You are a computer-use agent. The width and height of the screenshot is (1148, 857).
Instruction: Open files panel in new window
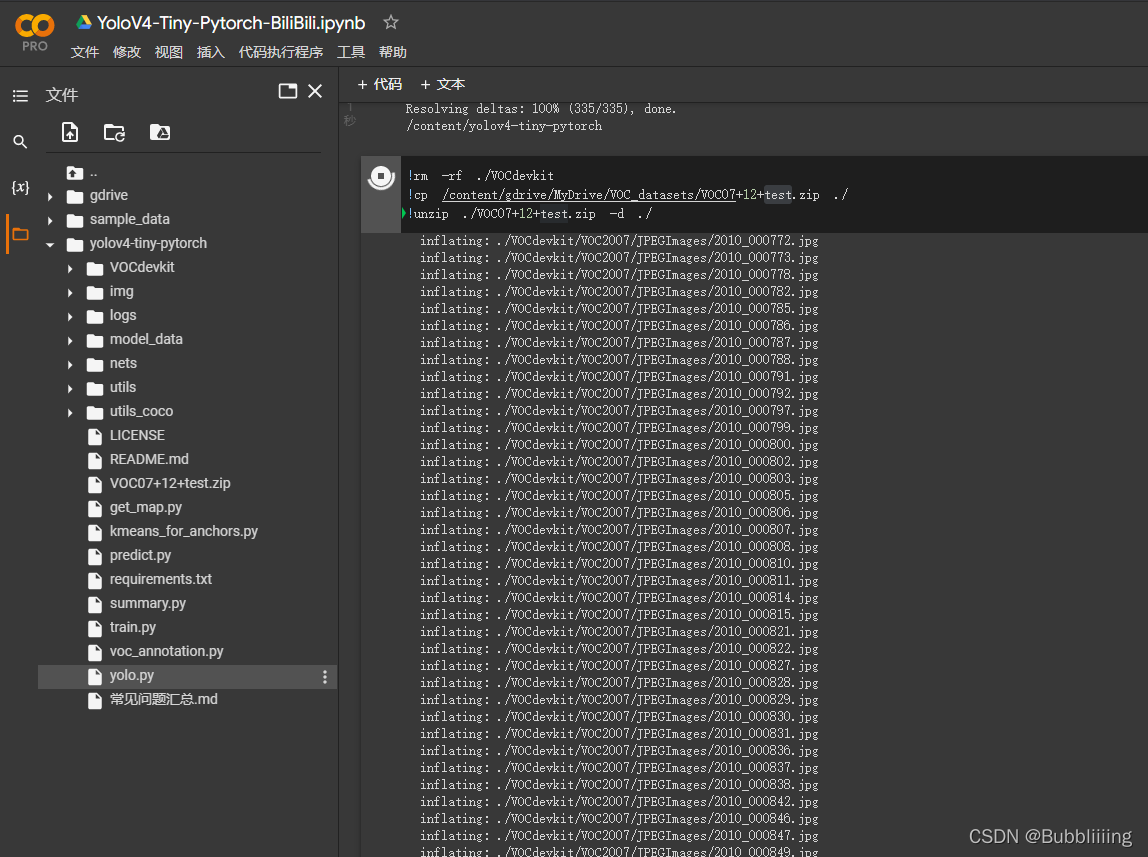(x=288, y=91)
